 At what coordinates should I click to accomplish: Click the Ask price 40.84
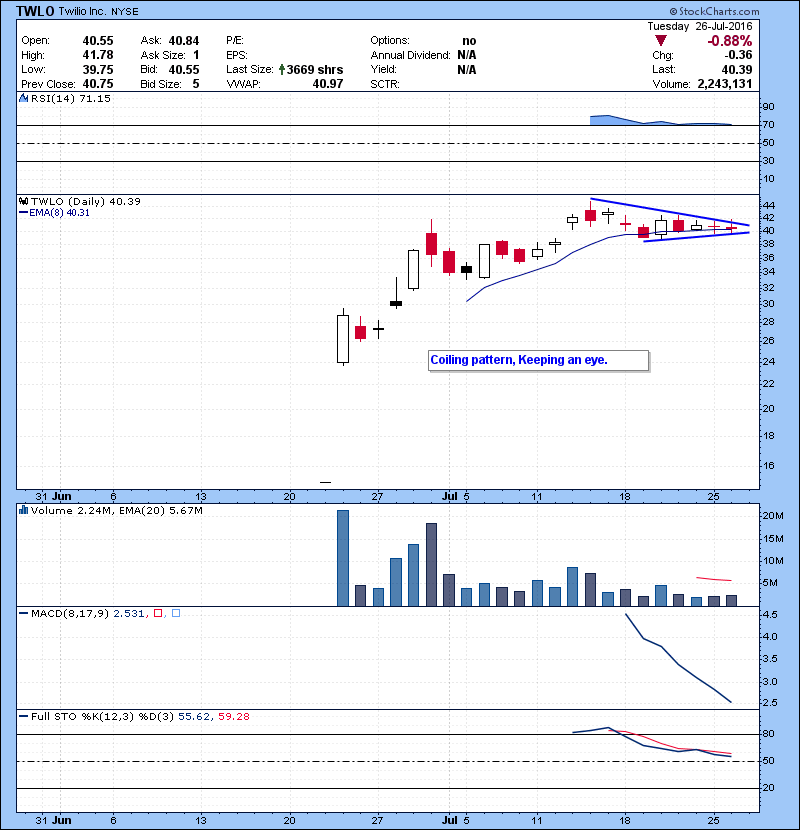184,41
